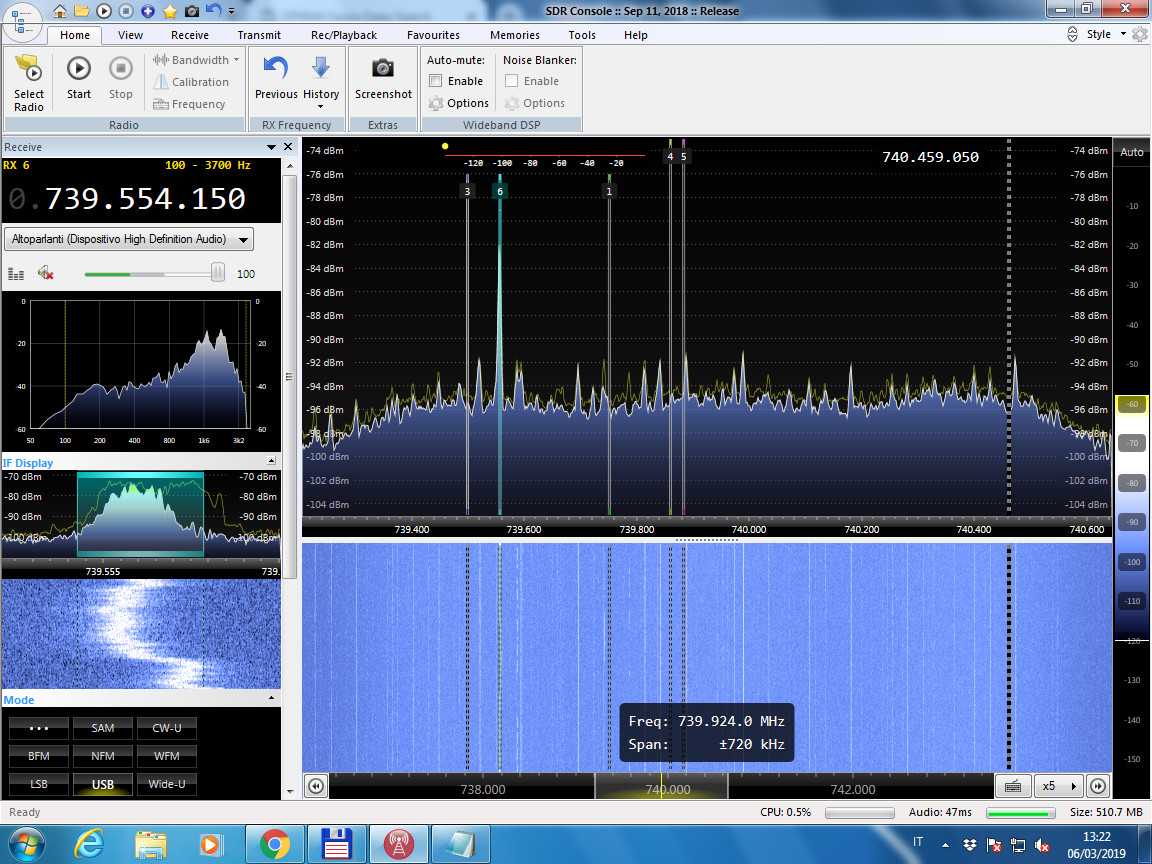This screenshot has width=1152, height=864.
Task: Click the small stop icon in title bar
Action: 126,11
